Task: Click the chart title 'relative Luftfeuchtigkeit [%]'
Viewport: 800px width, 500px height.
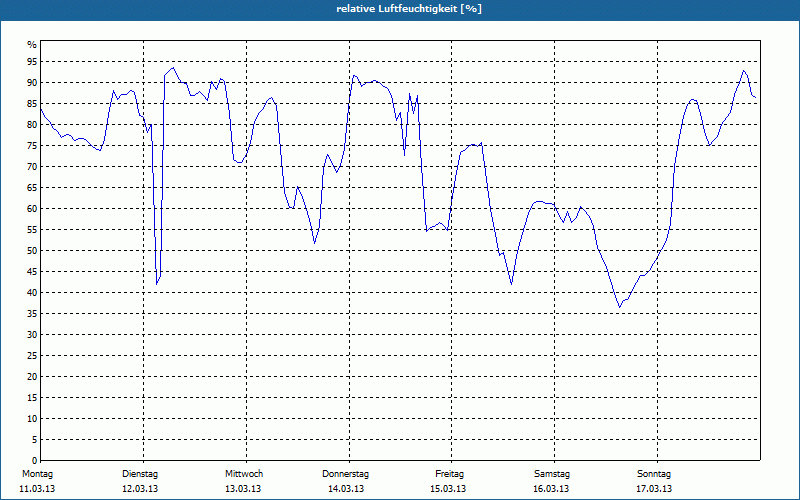Action: (409, 9)
